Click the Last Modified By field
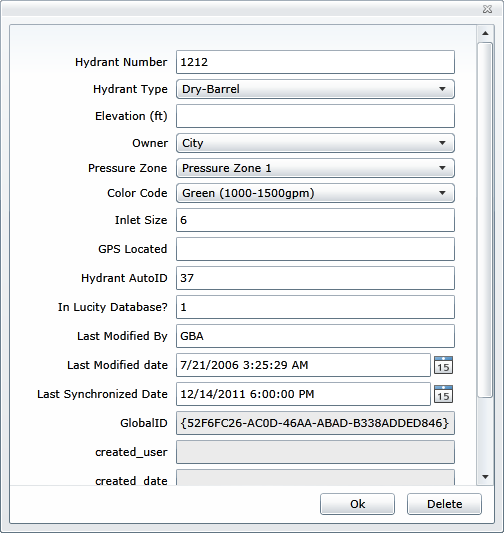The width and height of the screenshot is (504, 533). [315, 336]
